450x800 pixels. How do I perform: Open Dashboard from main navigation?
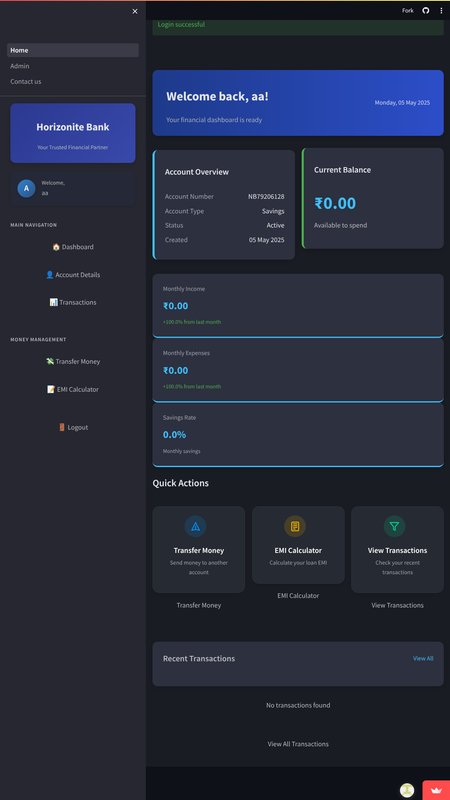(x=73, y=247)
